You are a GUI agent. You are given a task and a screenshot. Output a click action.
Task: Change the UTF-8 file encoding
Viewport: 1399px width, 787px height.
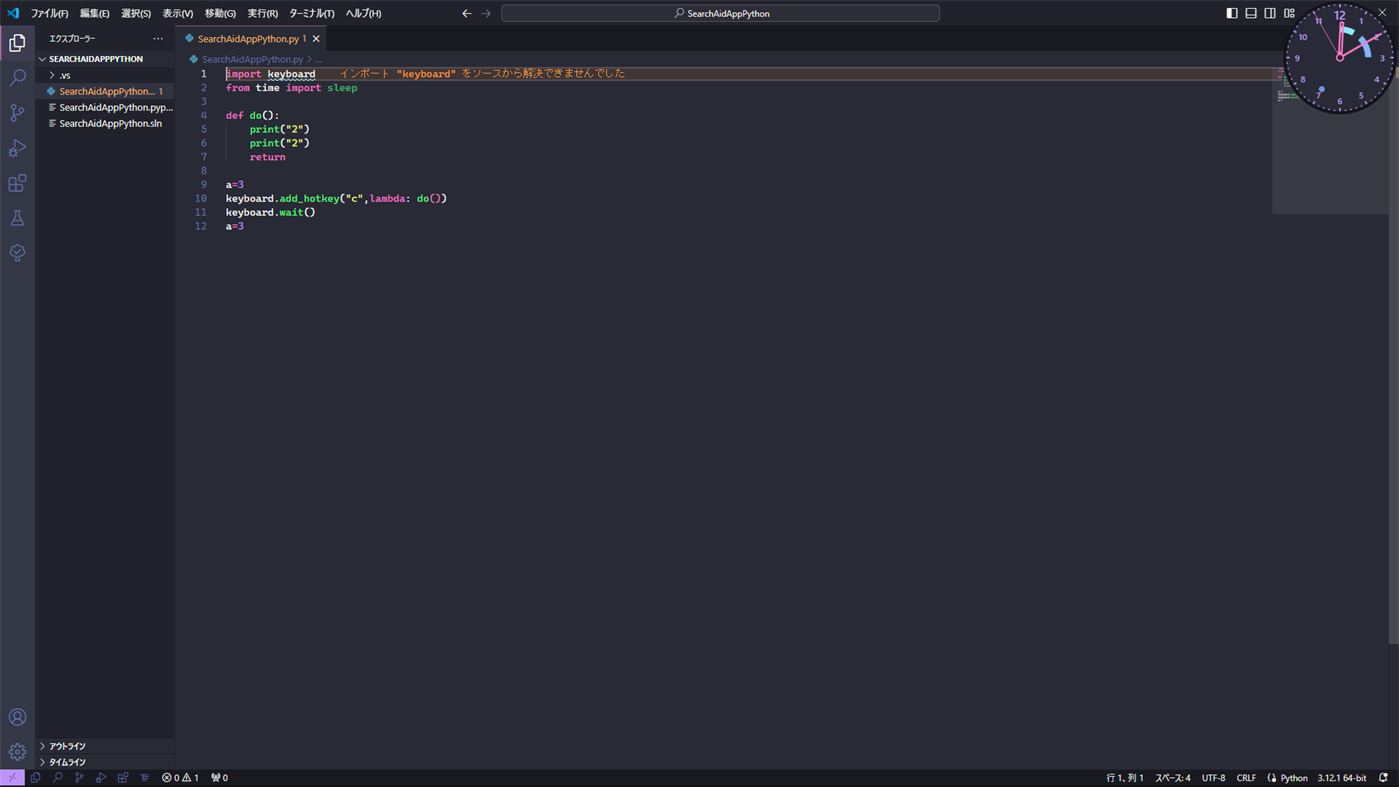pos(1213,778)
